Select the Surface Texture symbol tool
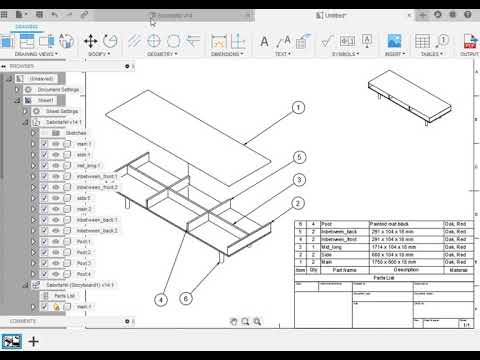The width and height of the screenshot is (480, 360). pyautogui.click(x=327, y=42)
